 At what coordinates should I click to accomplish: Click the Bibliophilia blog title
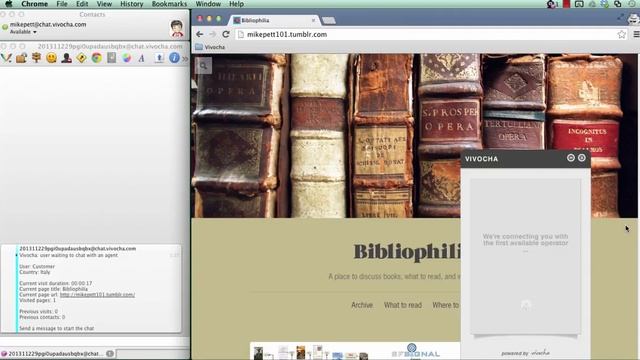coord(407,251)
